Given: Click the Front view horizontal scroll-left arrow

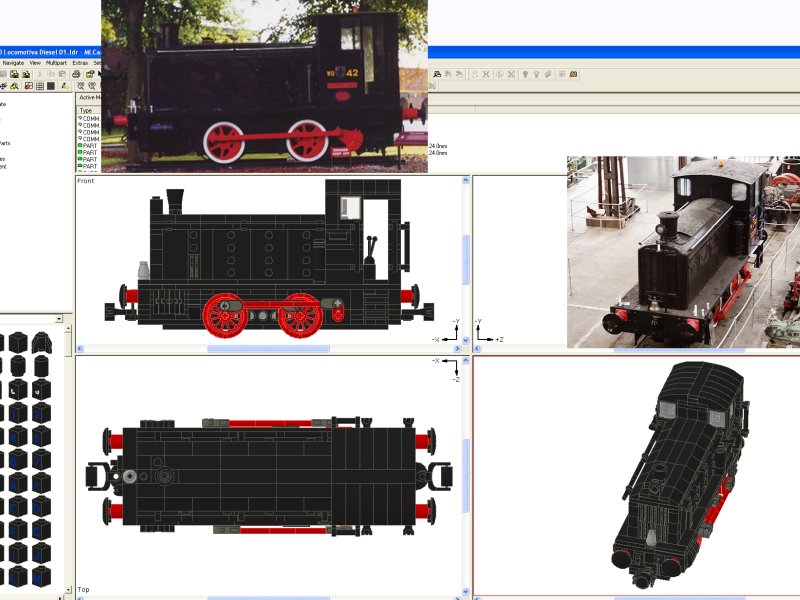Looking at the screenshot, I should click(x=80, y=349).
